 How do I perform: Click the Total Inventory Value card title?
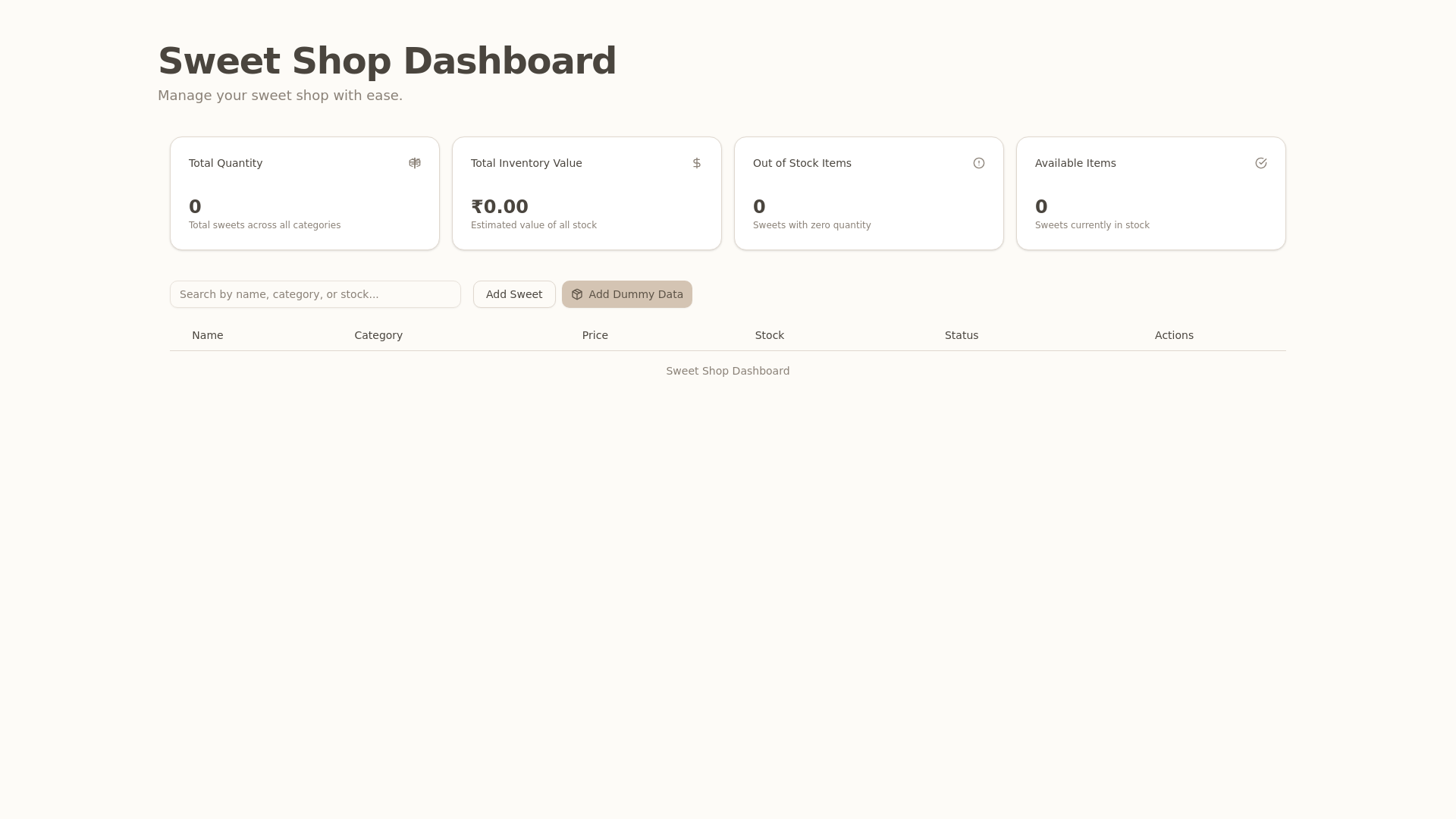526,163
